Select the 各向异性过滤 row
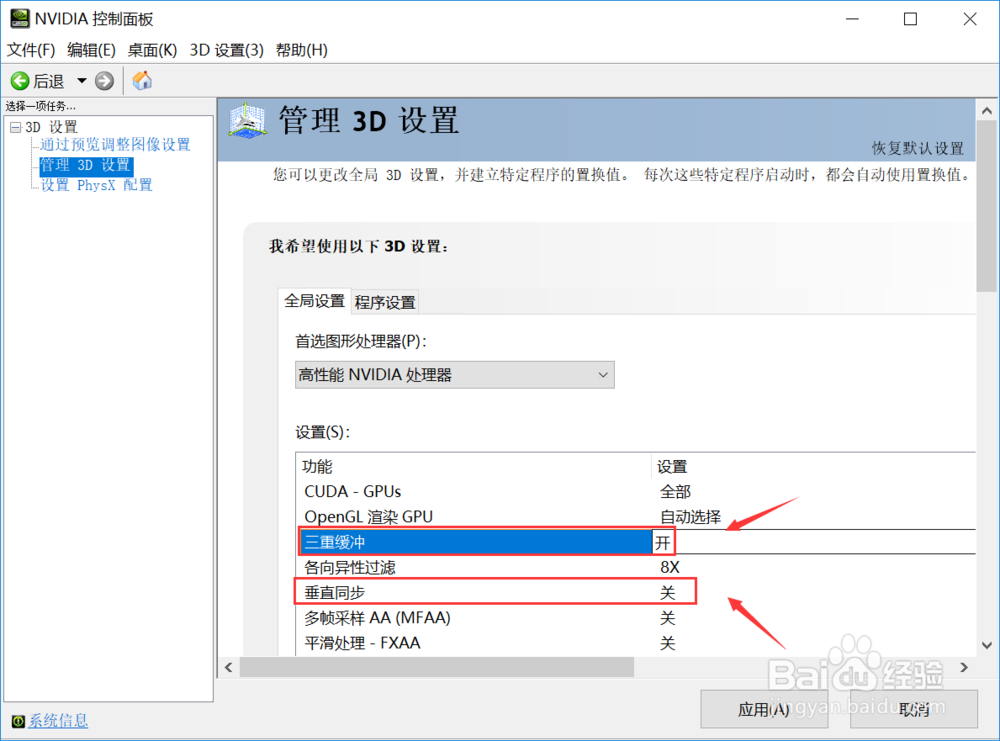This screenshot has height=741, width=1000. click(x=635, y=567)
